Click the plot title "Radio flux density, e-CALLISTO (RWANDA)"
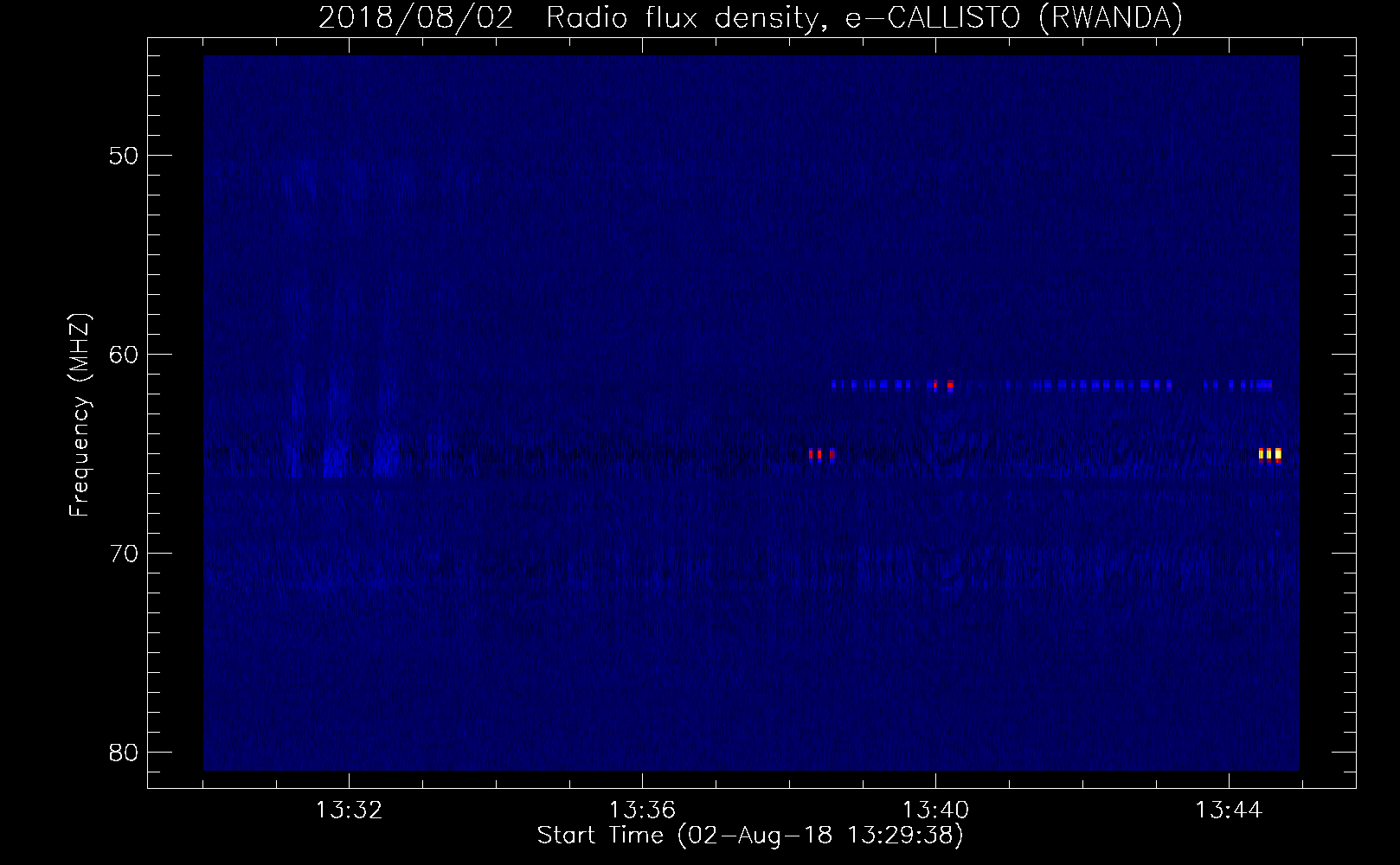Screen dimensions: 1400x865 coord(864,17)
